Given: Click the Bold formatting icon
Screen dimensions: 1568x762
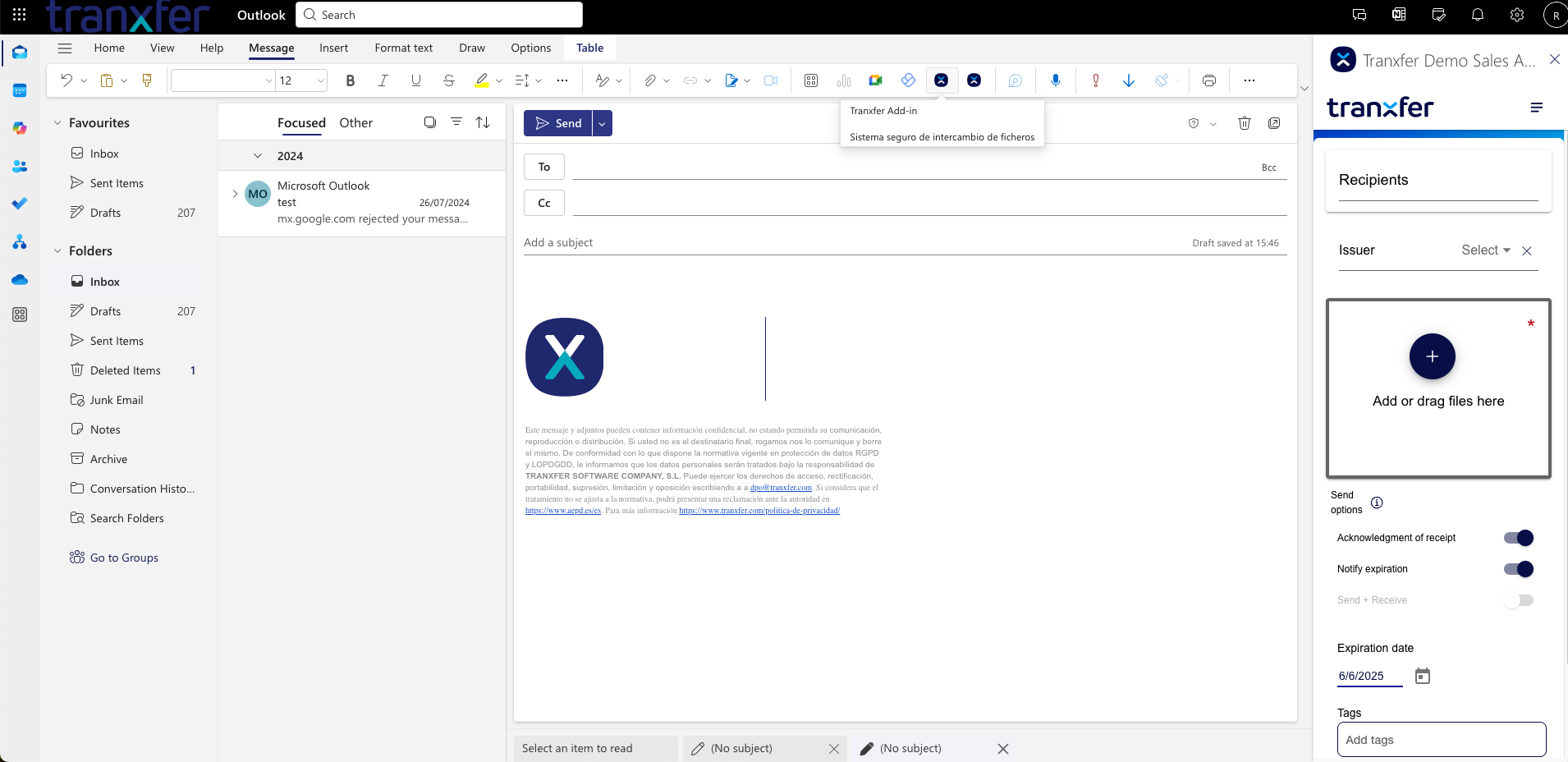Looking at the screenshot, I should 351,80.
